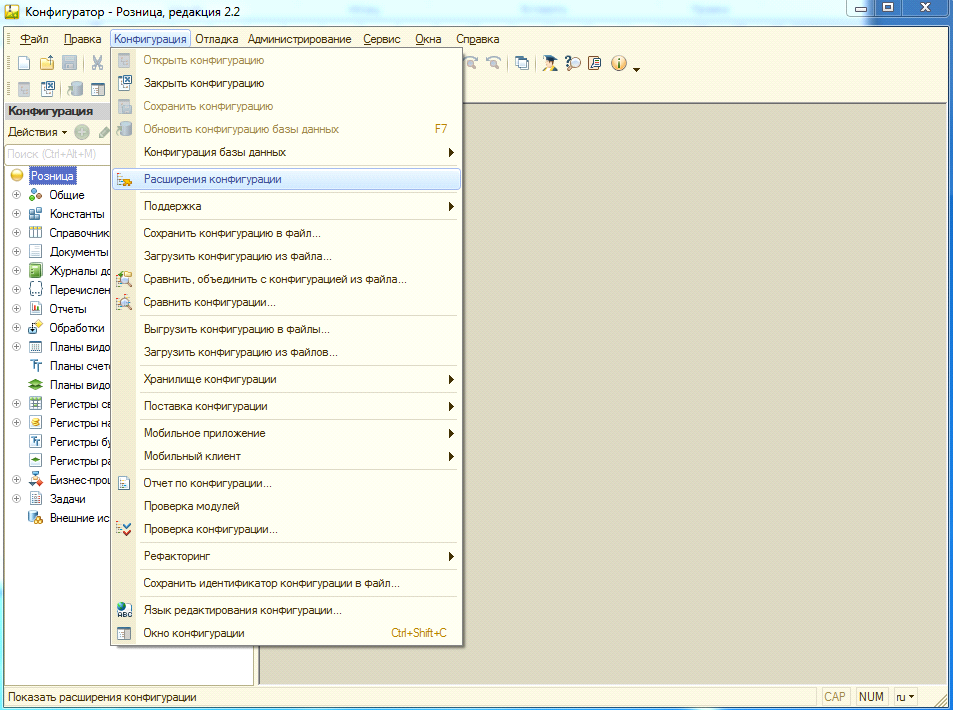The width and height of the screenshot is (953, 710).
Task: Expand the Отчеты tree node
Action: point(16,309)
